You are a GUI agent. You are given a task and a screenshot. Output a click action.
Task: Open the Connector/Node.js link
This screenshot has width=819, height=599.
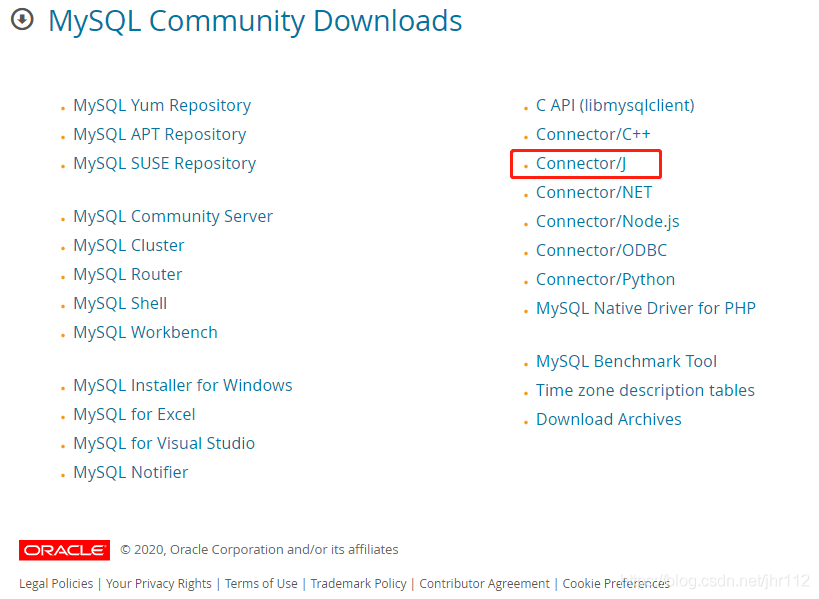(607, 221)
